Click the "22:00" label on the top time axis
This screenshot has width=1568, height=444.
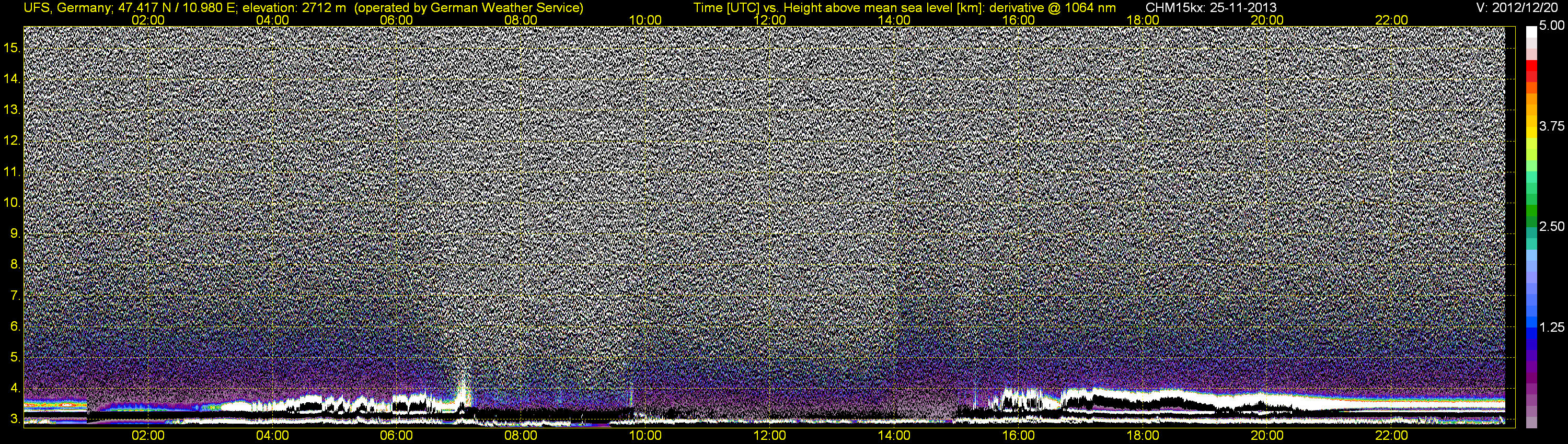pos(1391,20)
